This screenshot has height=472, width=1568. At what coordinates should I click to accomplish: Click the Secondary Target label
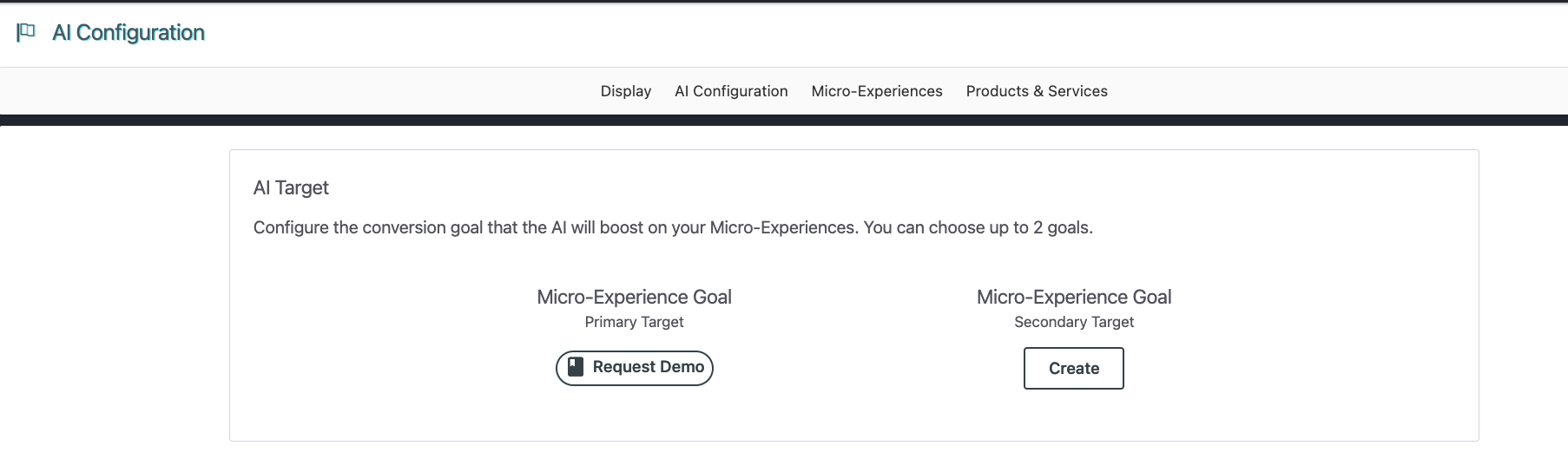point(1074,322)
